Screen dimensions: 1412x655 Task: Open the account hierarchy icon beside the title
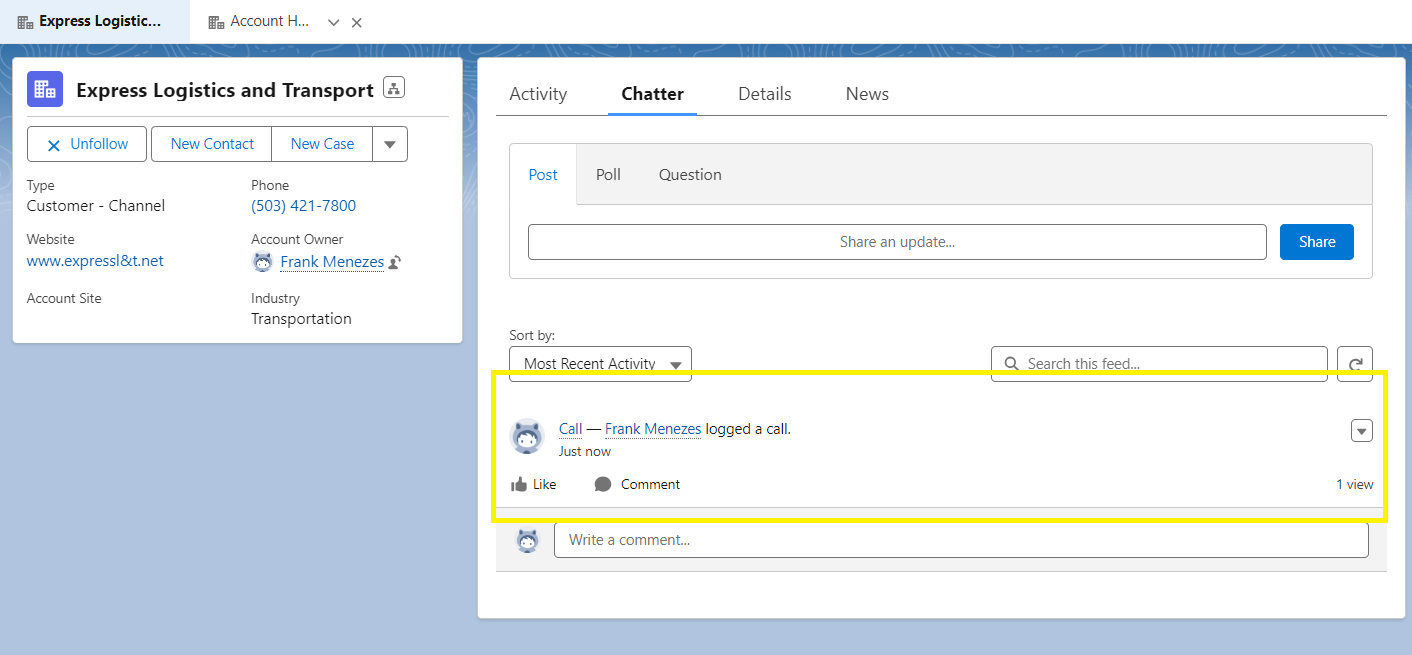(x=394, y=88)
